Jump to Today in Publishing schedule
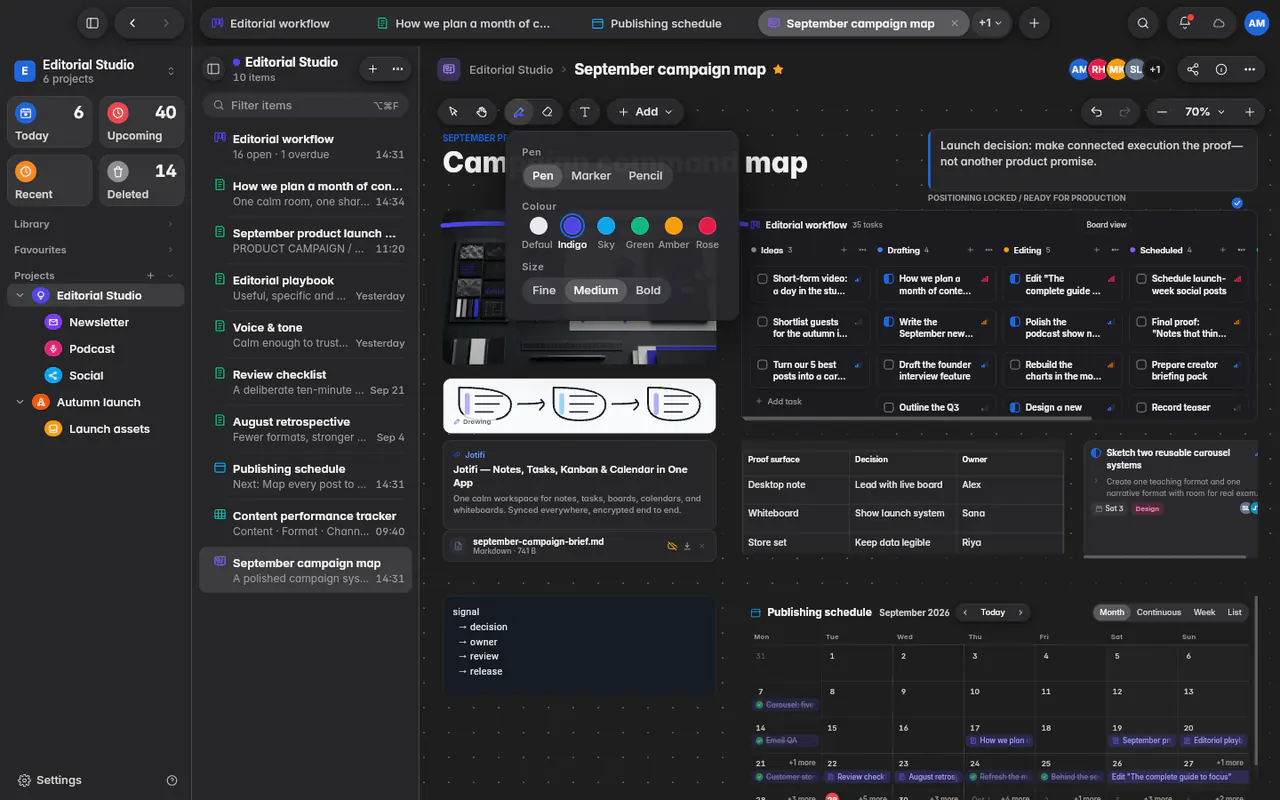 click(993, 612)
